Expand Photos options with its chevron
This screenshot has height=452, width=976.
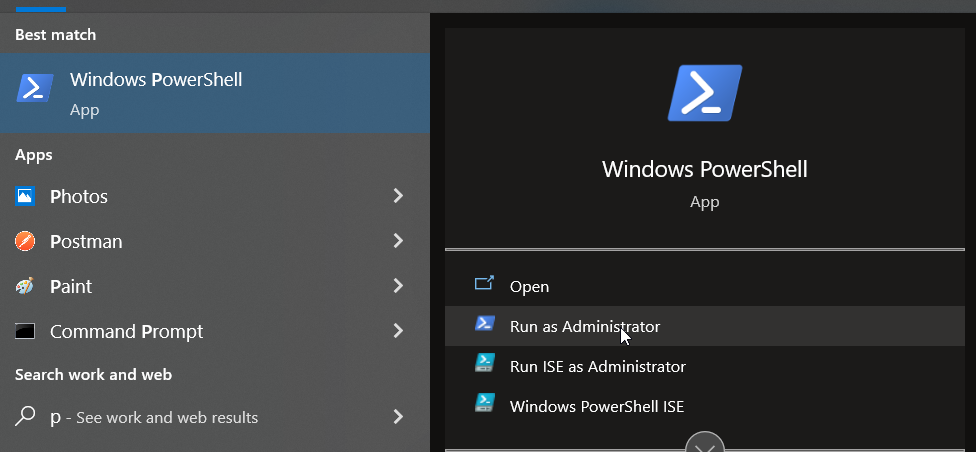(398, 196)
